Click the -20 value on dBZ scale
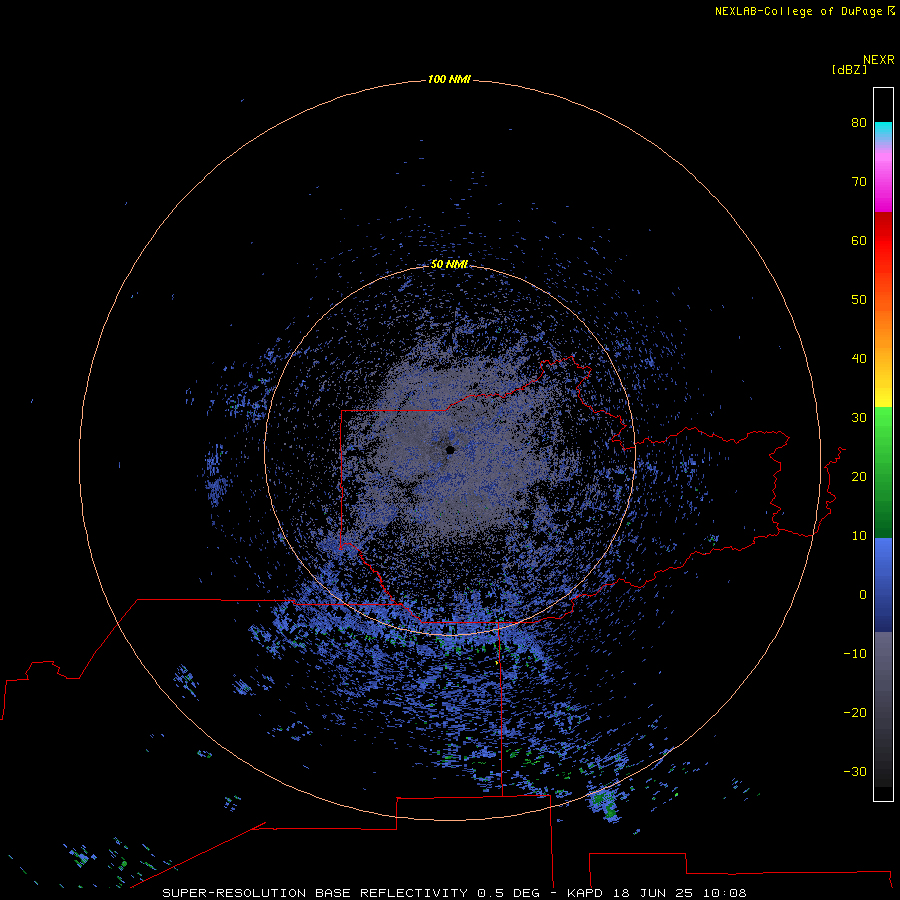This screenshot has height=900, width=900. coord(855,713)
